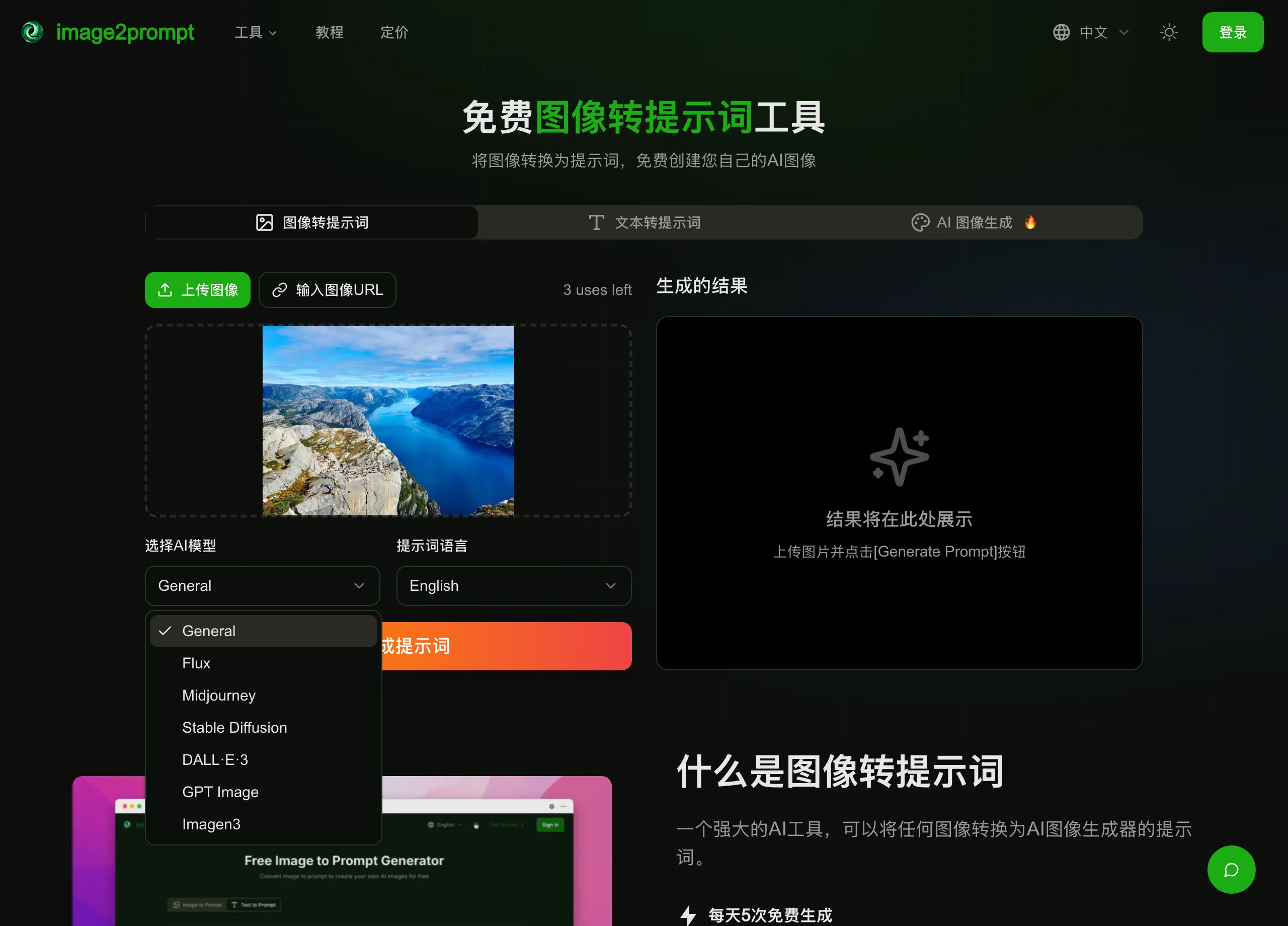Choose Midjourney from the model list

click(264, 696)
